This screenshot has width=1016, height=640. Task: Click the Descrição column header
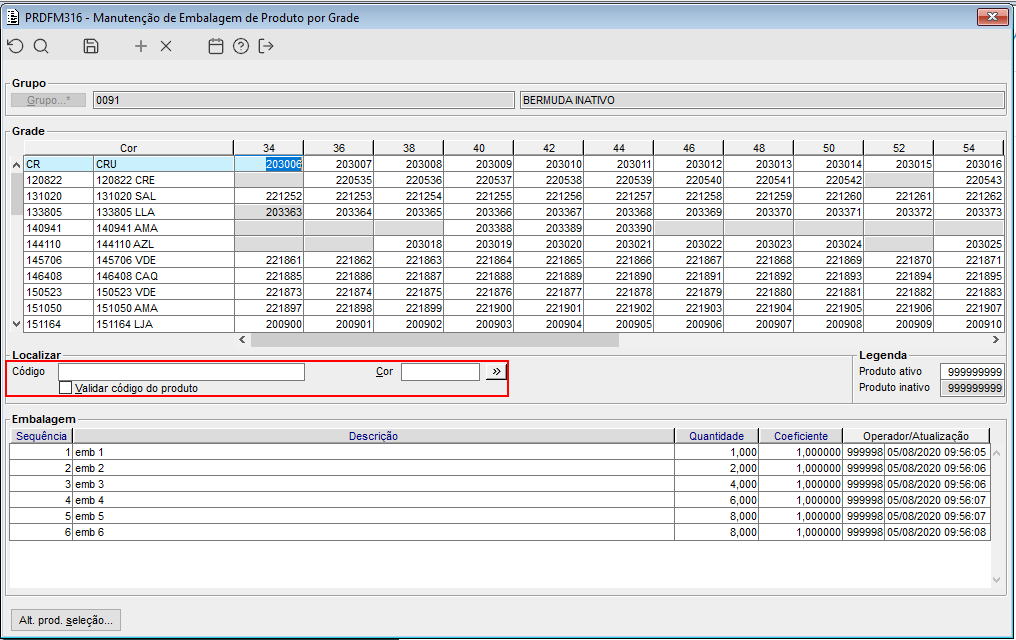pos(373,436)
